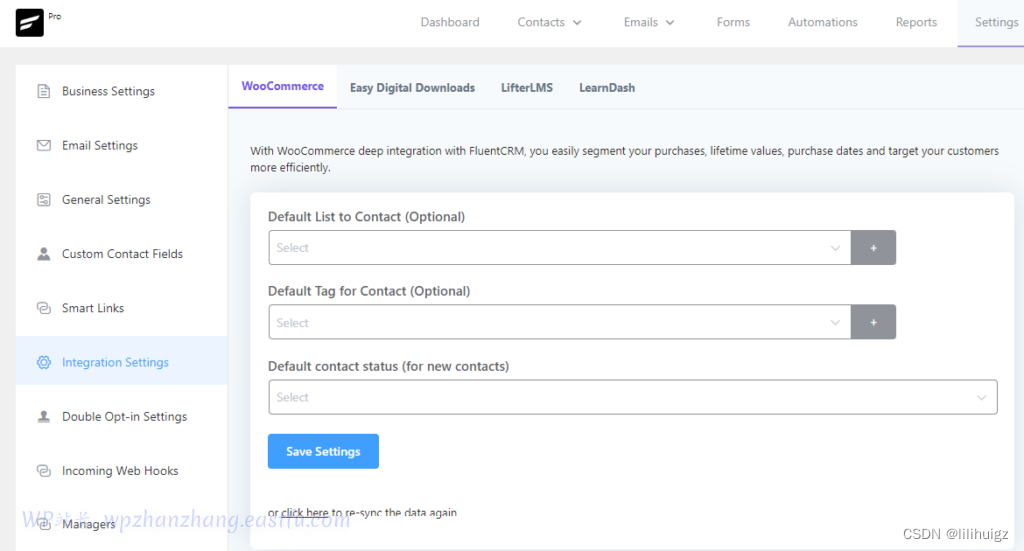This screenshot has width=1024, height=551.
Task: Click the chevron in the Default List select
Action: tap(835, 248)
